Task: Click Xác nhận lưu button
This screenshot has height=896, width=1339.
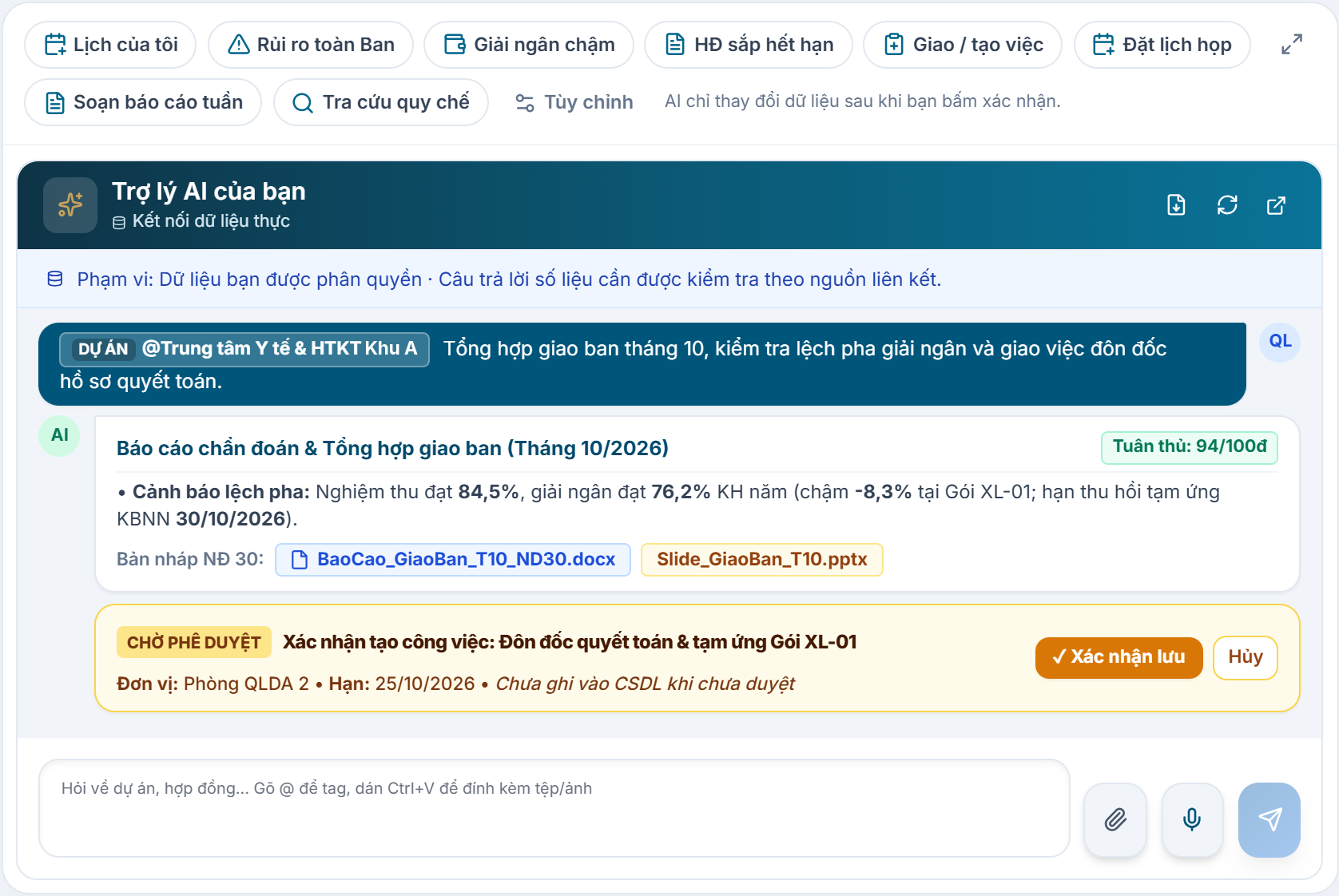Action: tap(1119, 658)
